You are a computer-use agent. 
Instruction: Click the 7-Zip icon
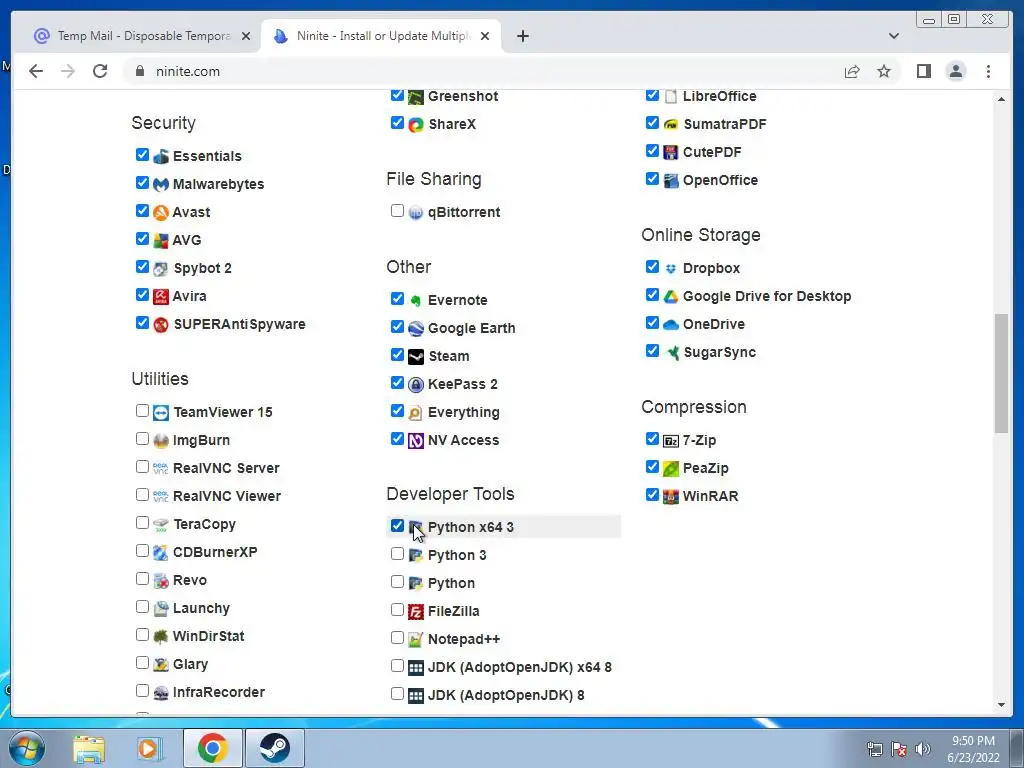[x=671, y=441]
